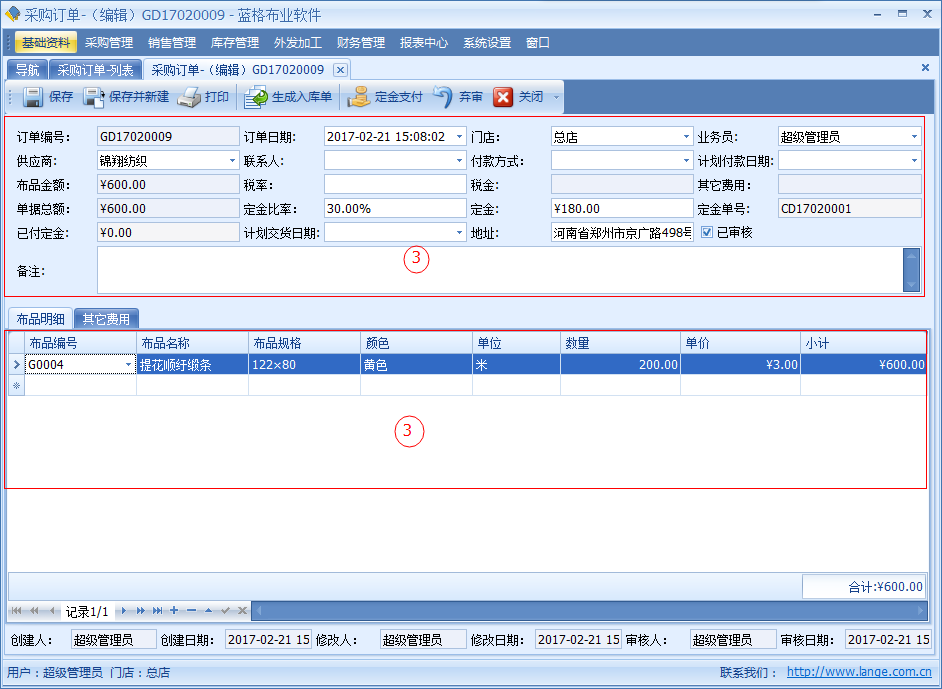This screenshot has width=942, height=689.
Task: Expand the 业务员 salesperson dropdown
Action: tap(914, 137)
